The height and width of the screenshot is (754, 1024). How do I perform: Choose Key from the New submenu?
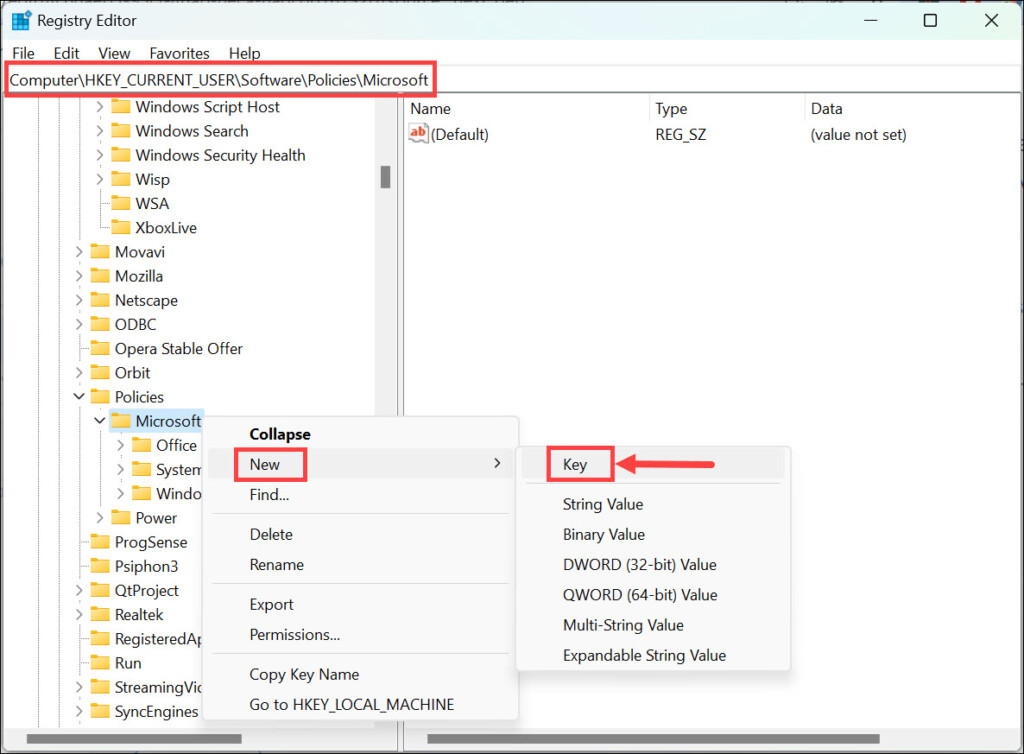click(575, 465)
